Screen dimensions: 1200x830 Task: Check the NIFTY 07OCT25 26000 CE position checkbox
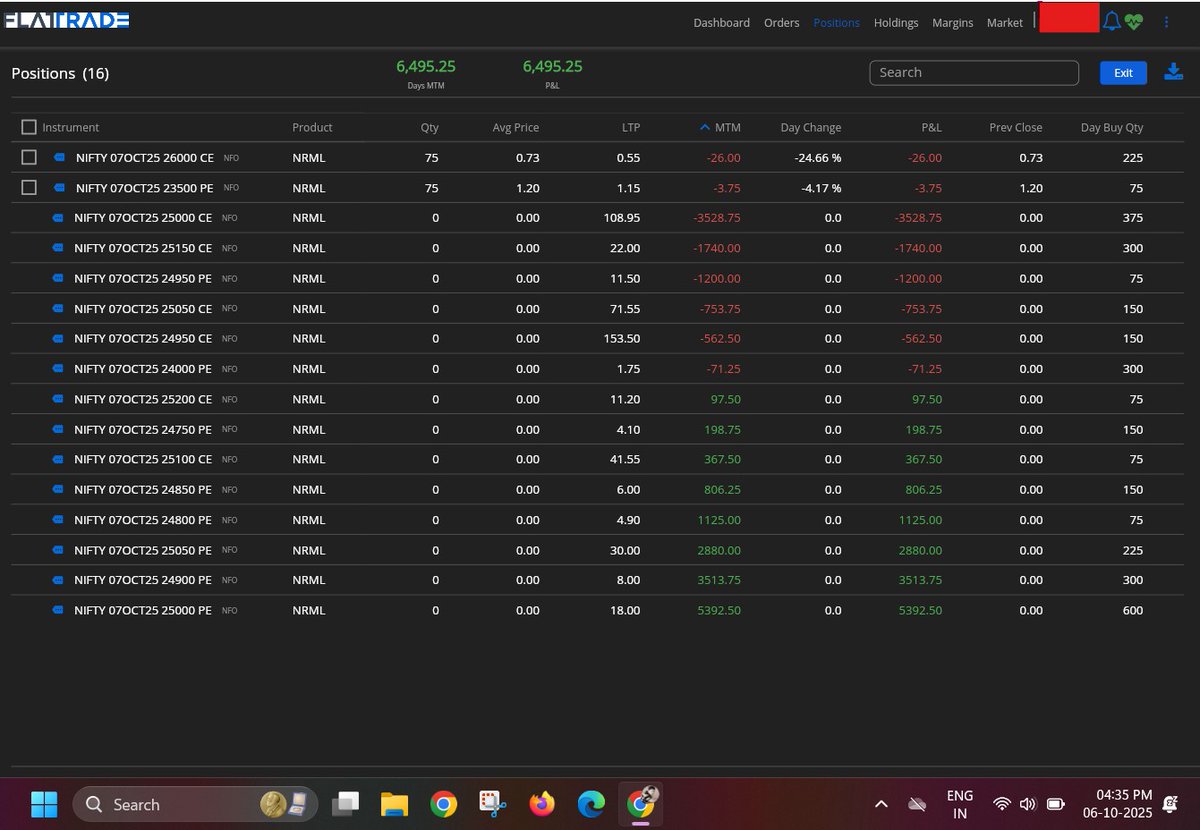(28, 157)
